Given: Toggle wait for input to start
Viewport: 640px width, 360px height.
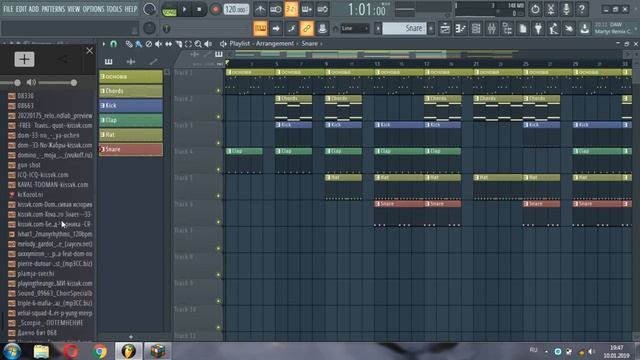Looking at the screenshot, I should (x=276, y=9).
